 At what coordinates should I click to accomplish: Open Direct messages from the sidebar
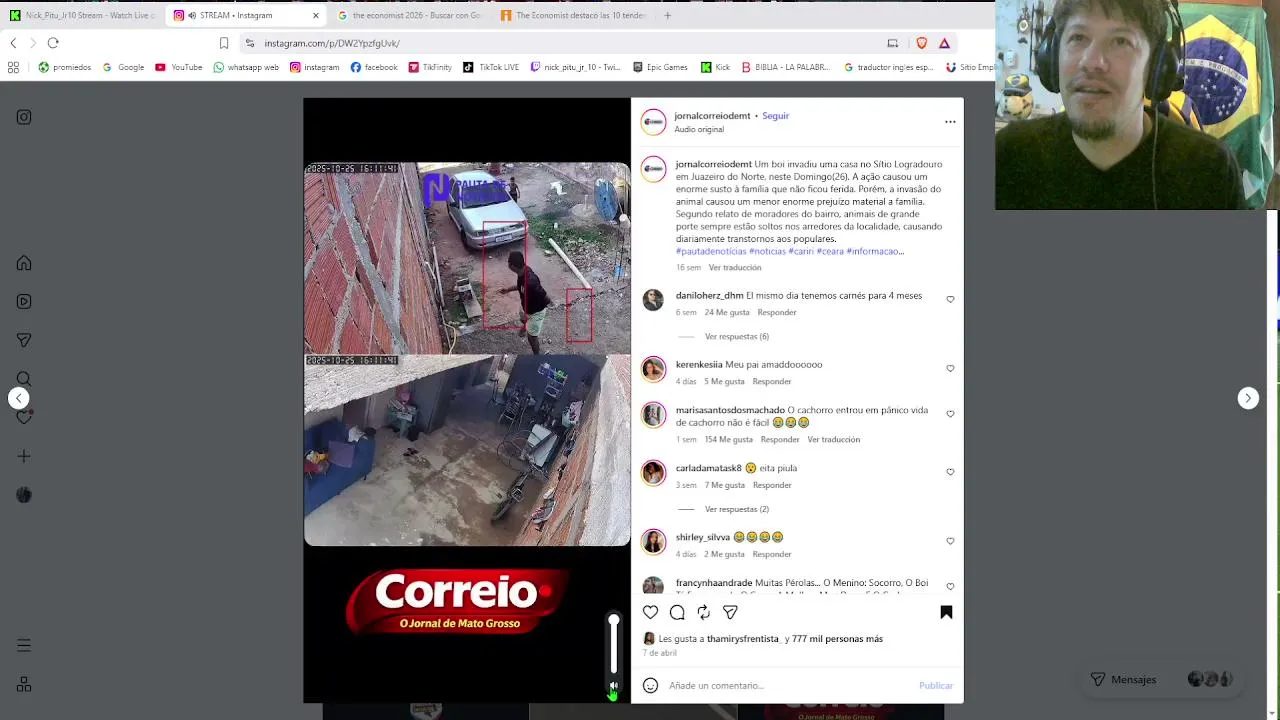coord(24,340)
